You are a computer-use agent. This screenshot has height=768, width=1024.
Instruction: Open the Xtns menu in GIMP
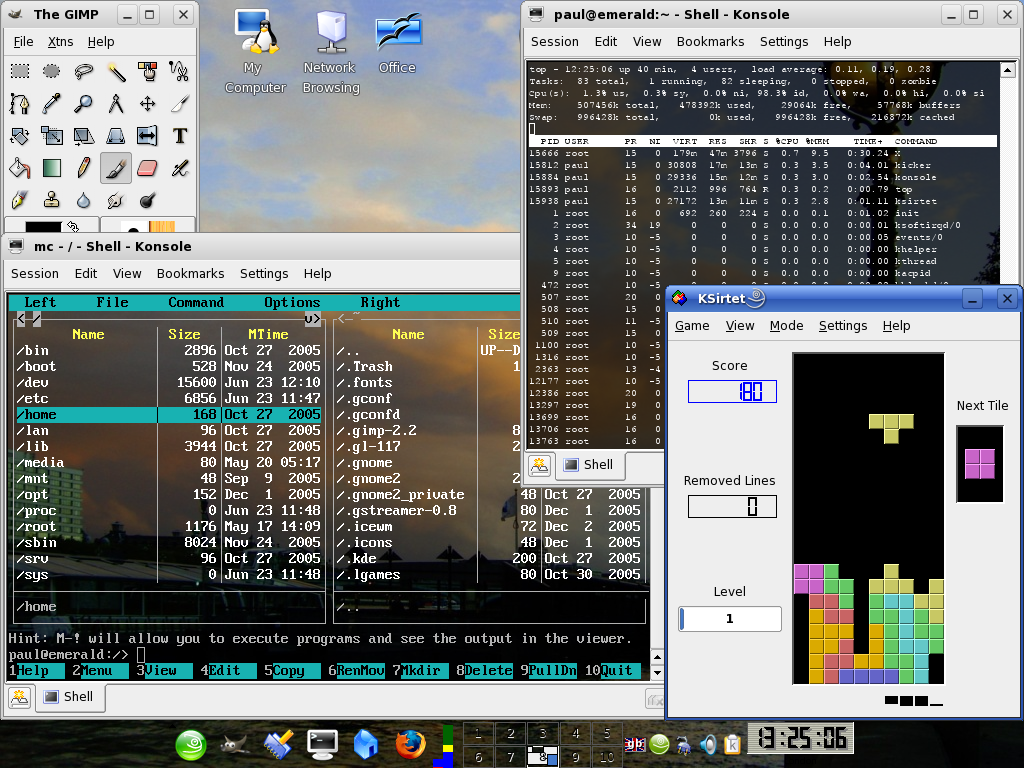pyautogui.click(x=61, y=42)
